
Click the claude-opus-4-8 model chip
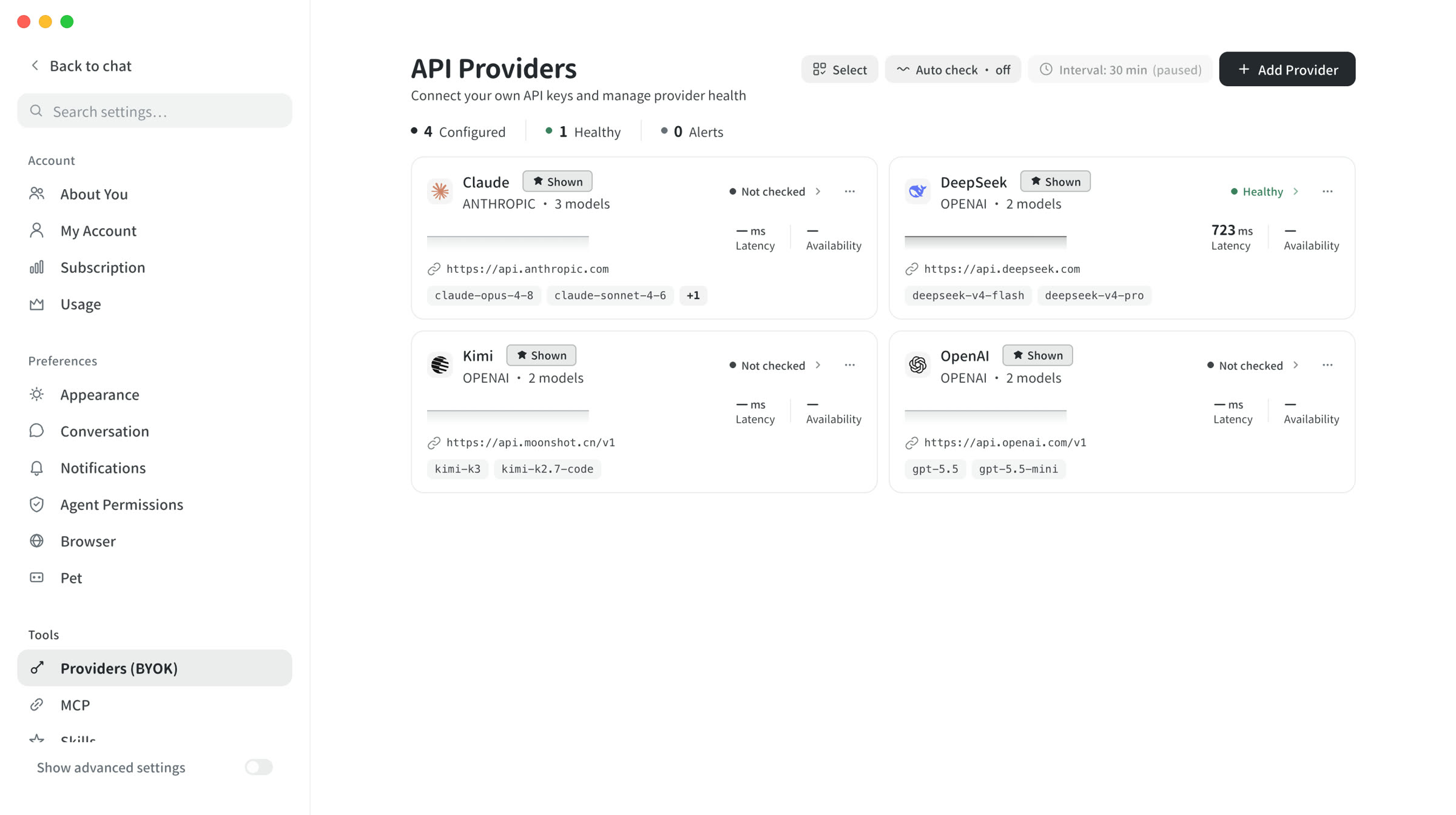pyautogui.click(x=484, y=295)
